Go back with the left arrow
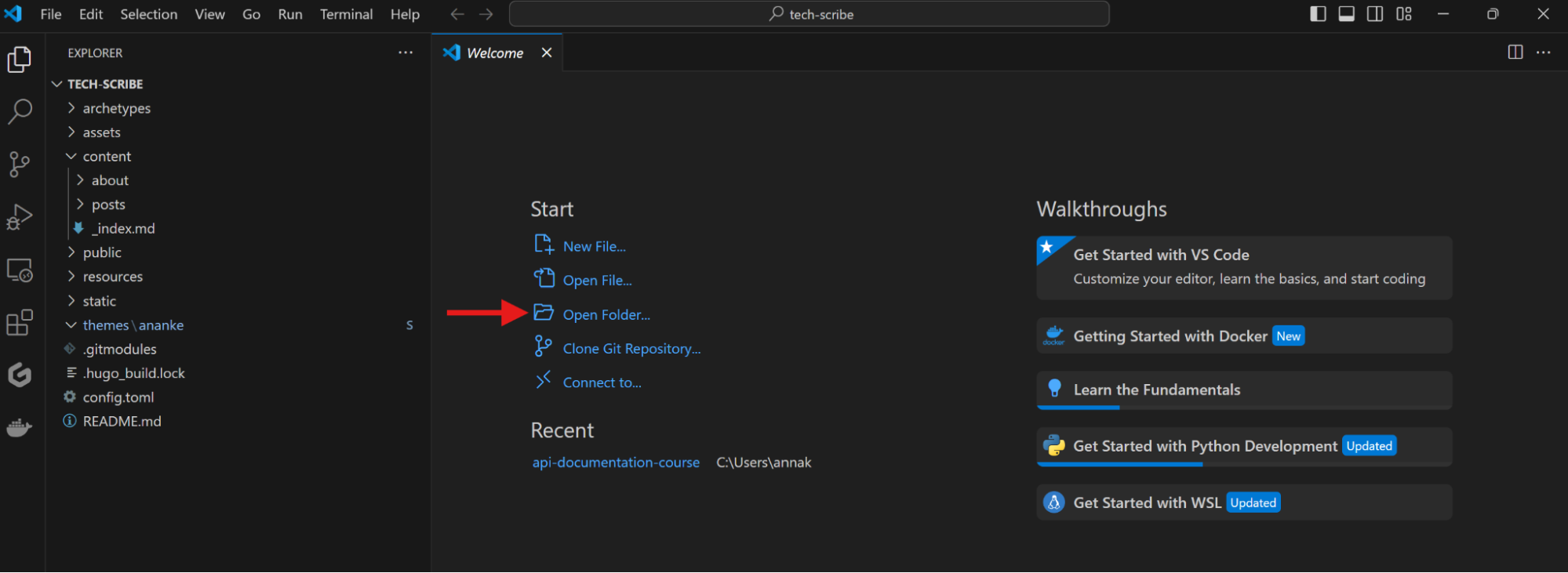 click(457, 14)
